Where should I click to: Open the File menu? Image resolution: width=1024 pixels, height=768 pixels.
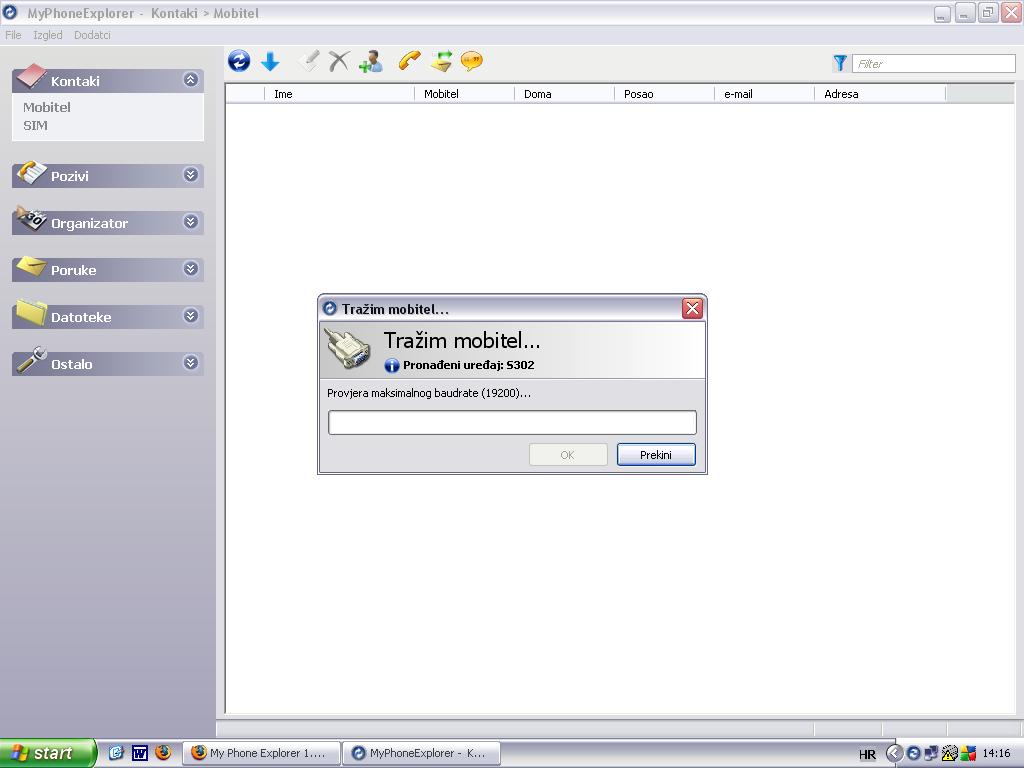pos(13,35)
